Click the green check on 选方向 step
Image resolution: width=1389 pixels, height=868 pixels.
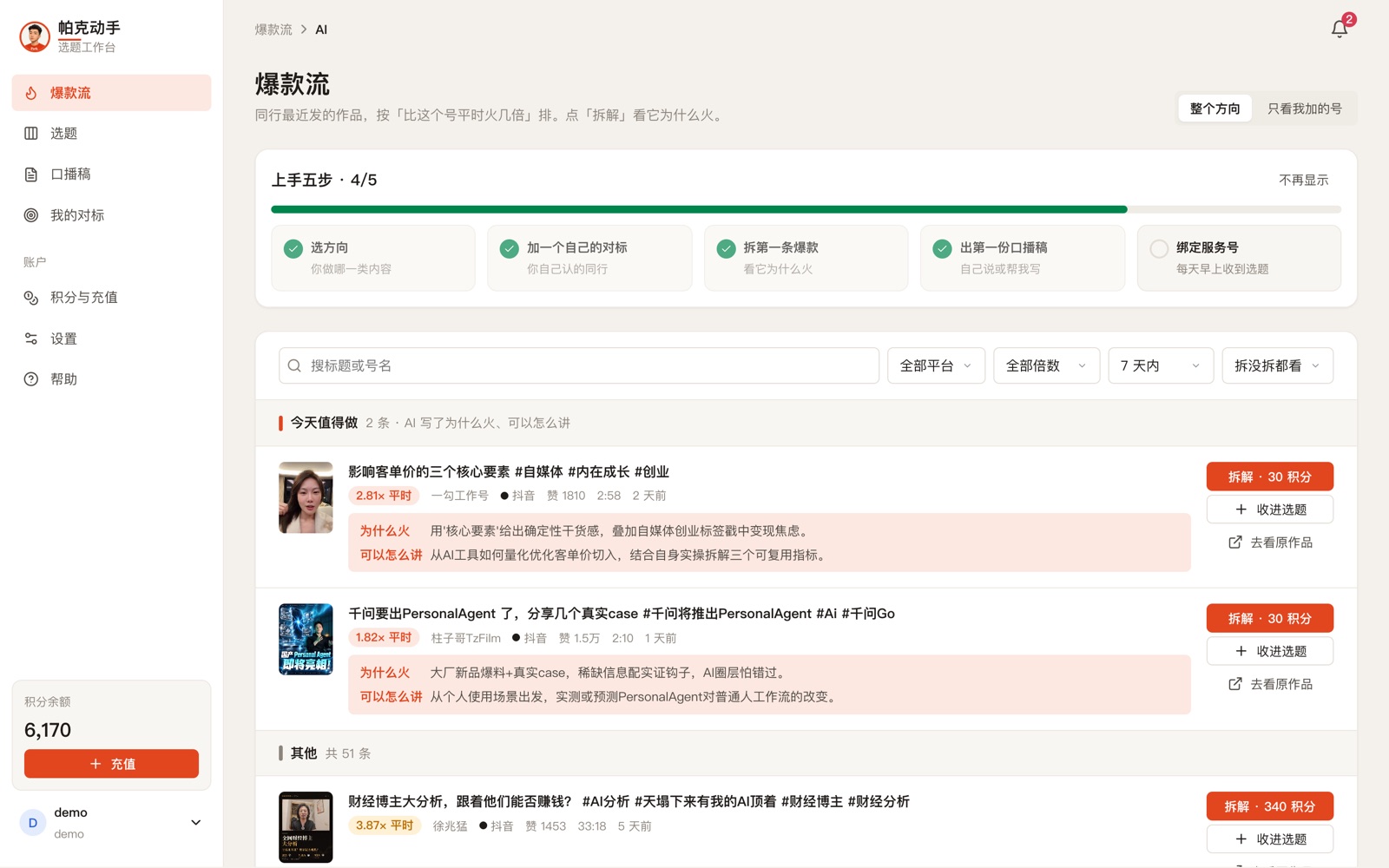point(293,249)
